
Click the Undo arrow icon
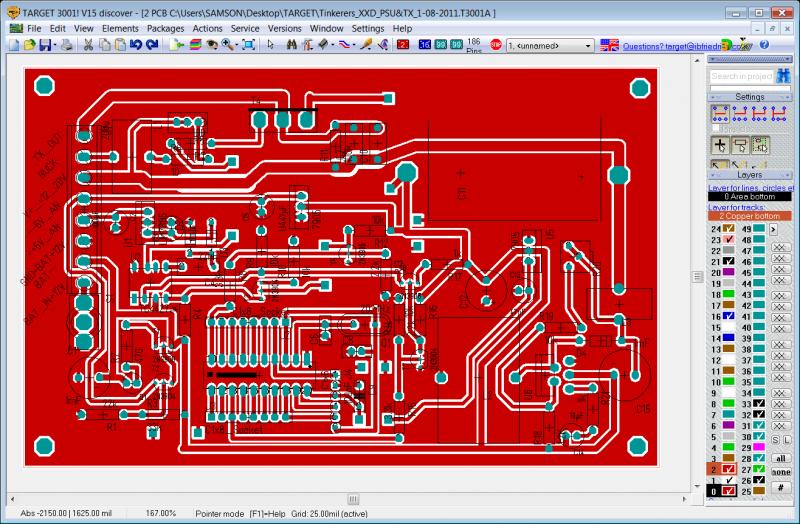[137, 45]
